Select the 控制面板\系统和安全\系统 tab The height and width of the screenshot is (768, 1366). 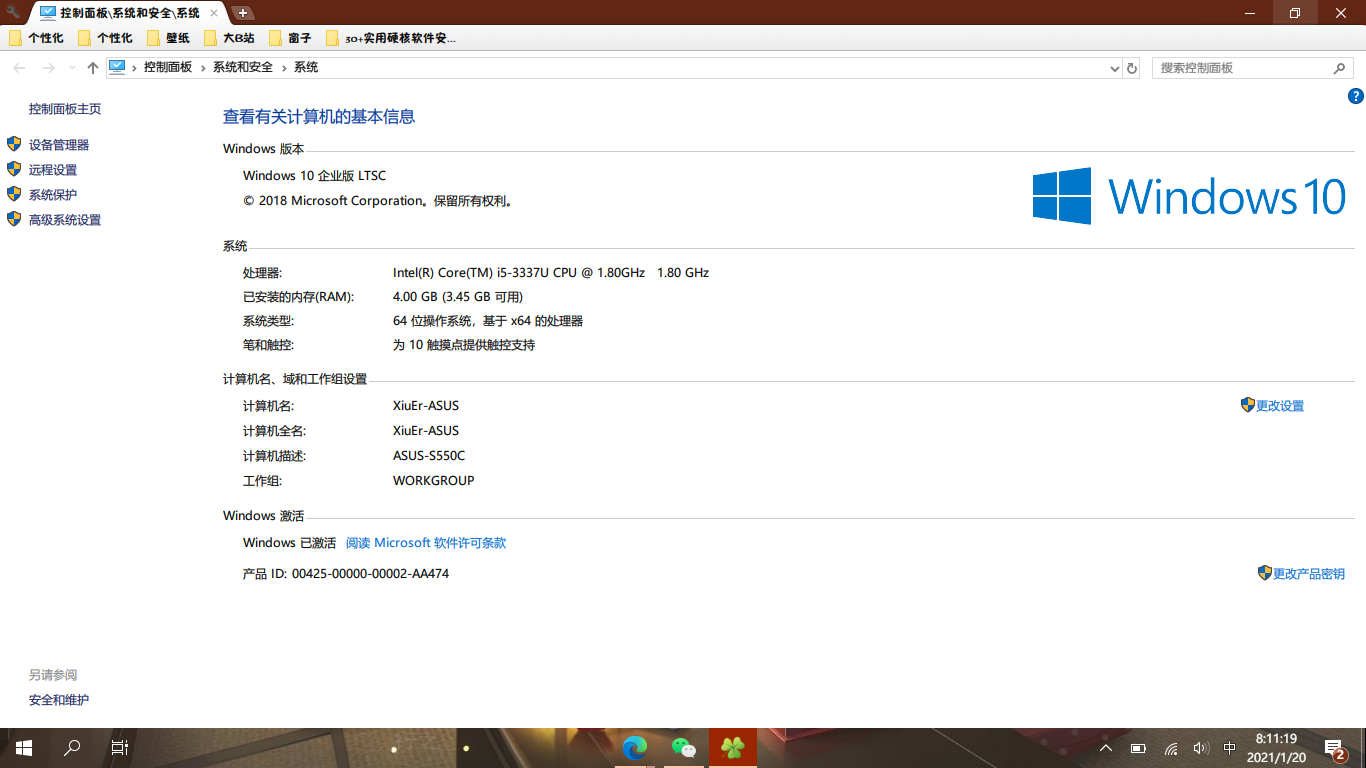coord(128,13)
